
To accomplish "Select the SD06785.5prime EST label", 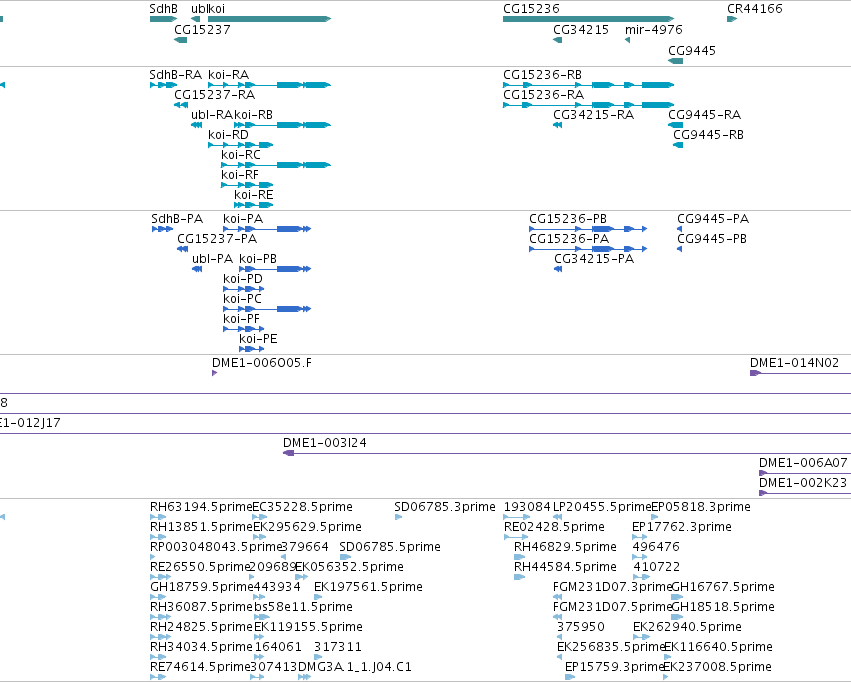I will coord(390,547).
